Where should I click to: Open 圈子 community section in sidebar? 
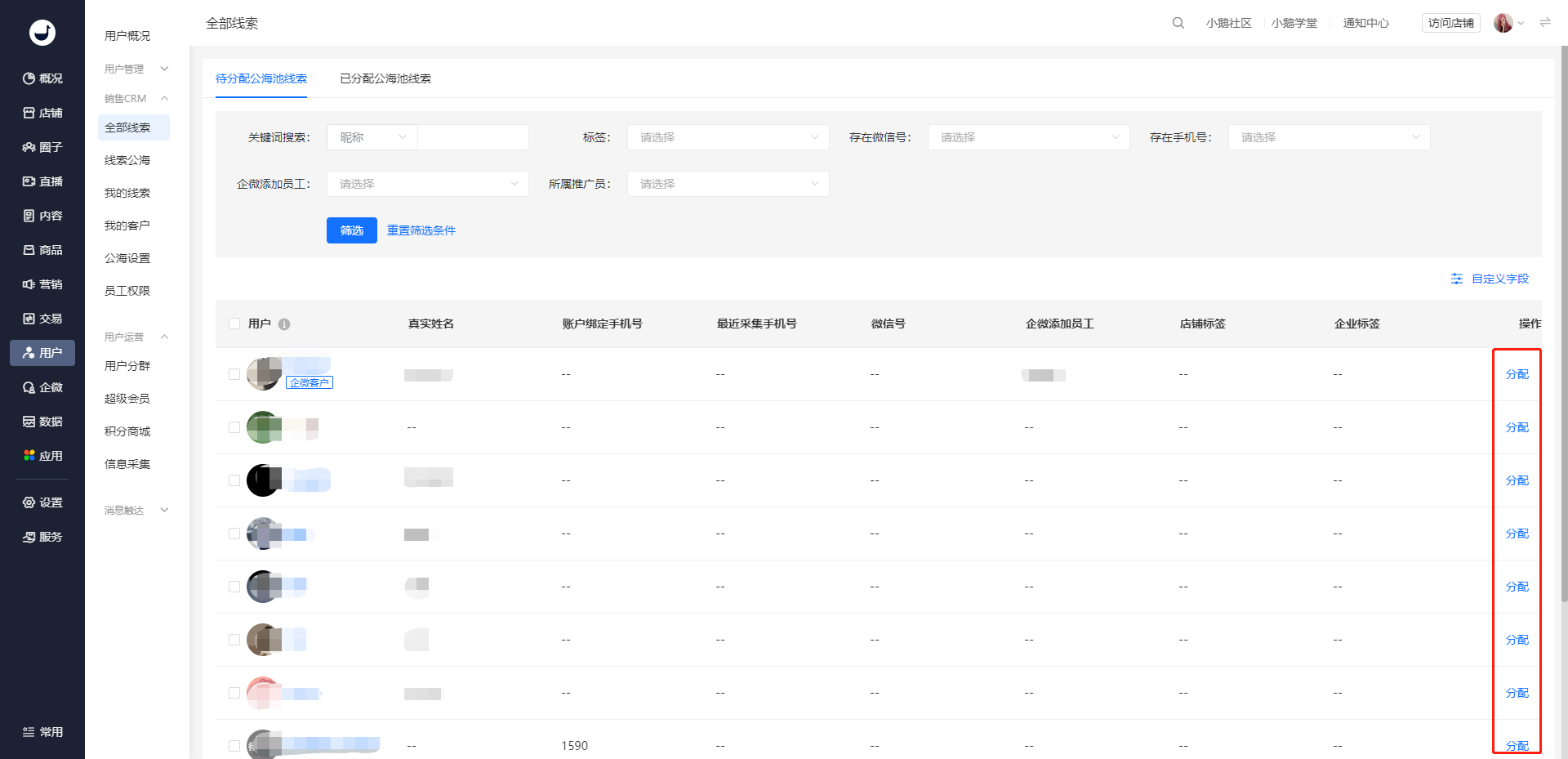click(42, 147)
